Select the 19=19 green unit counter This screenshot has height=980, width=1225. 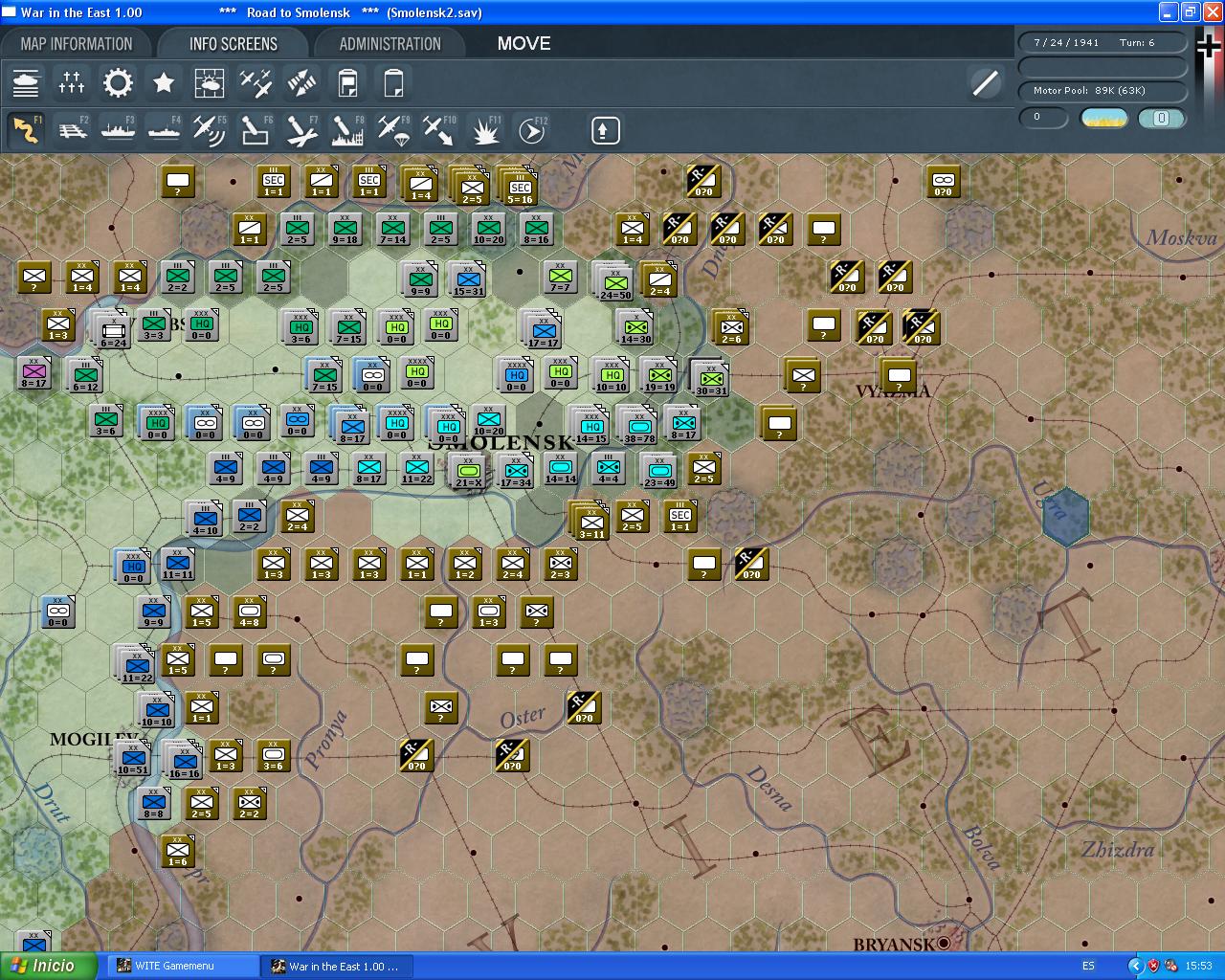(x=658, y=374)
